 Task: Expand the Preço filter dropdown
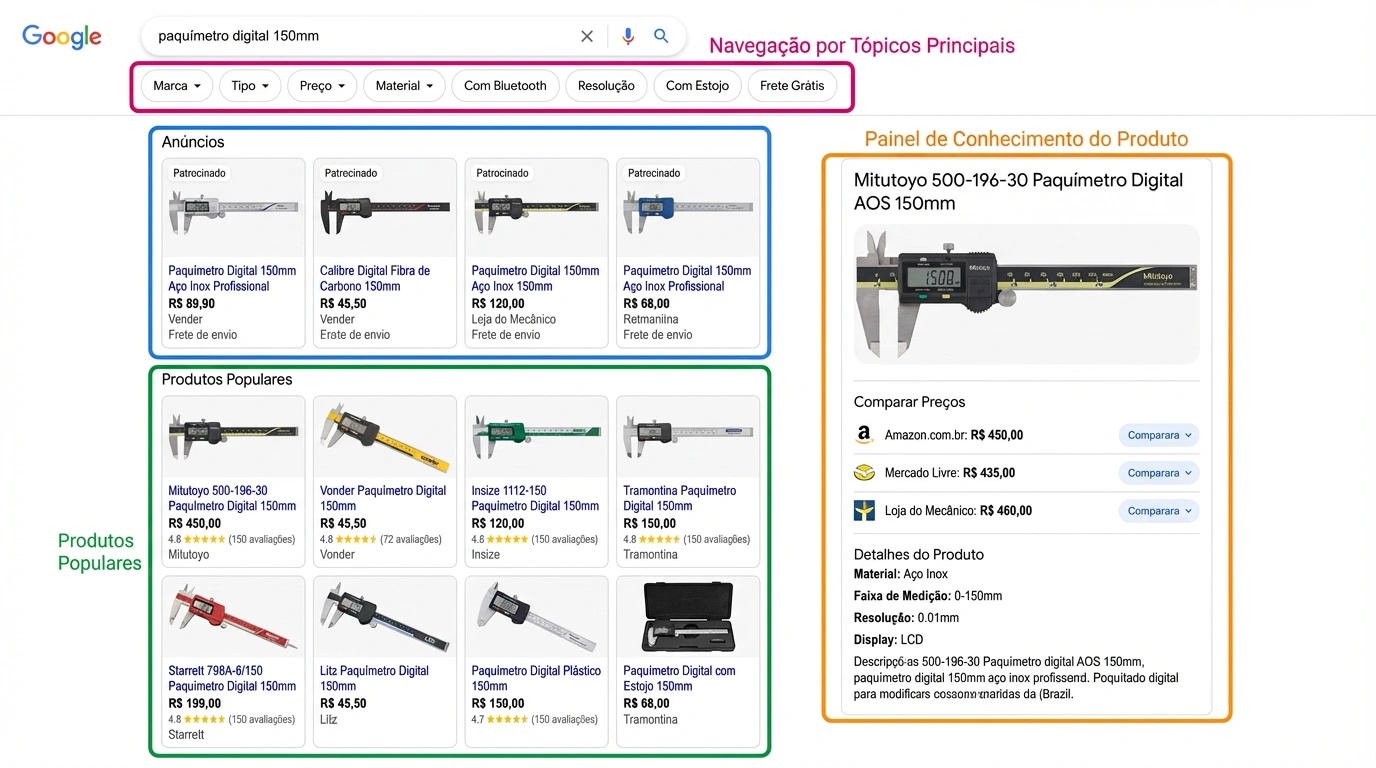coord(322,86)
